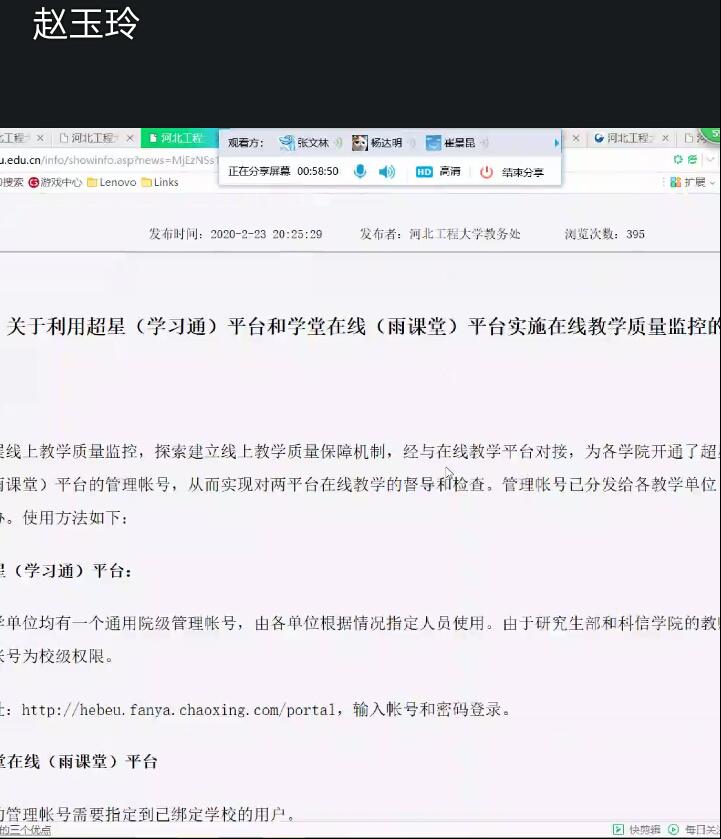Expand viewer list with right arrow
This screenshot has width=721, height=839.
(x=557, y=143)
